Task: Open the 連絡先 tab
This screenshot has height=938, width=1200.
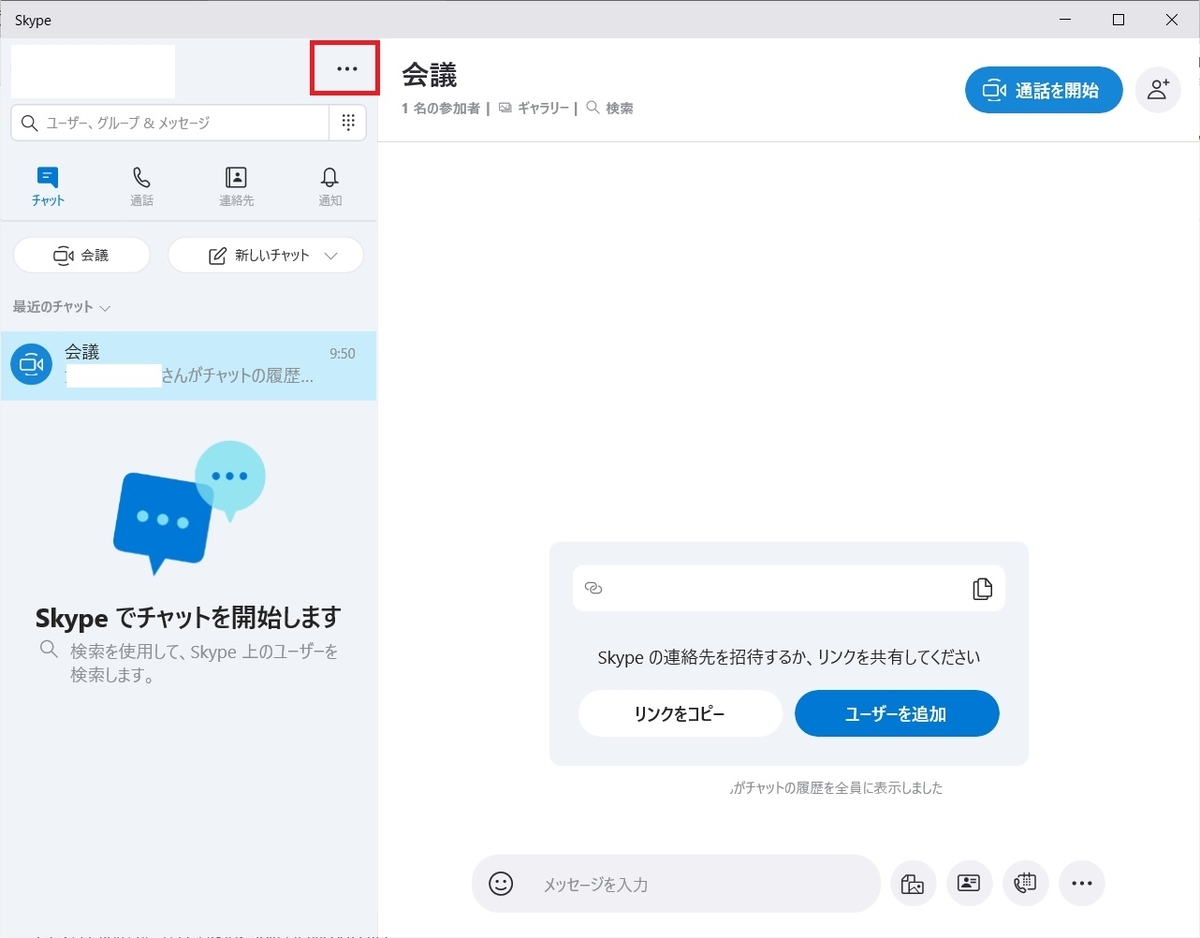Action: pos(236,186)
